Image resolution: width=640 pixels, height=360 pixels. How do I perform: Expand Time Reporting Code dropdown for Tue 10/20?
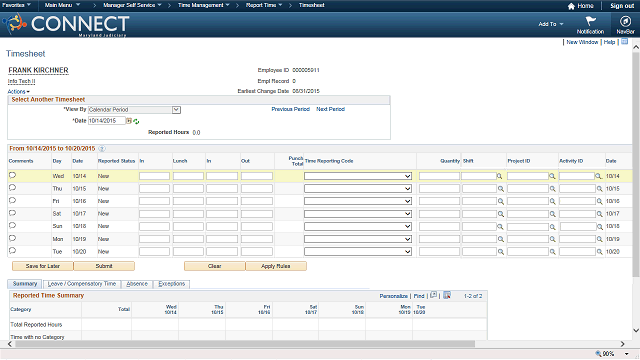coord(358,251)
